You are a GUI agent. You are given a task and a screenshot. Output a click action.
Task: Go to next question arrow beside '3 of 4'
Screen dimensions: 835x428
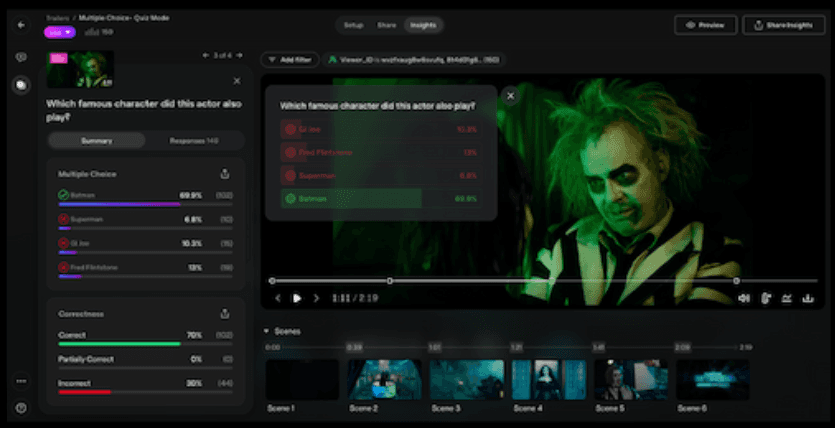240,55
